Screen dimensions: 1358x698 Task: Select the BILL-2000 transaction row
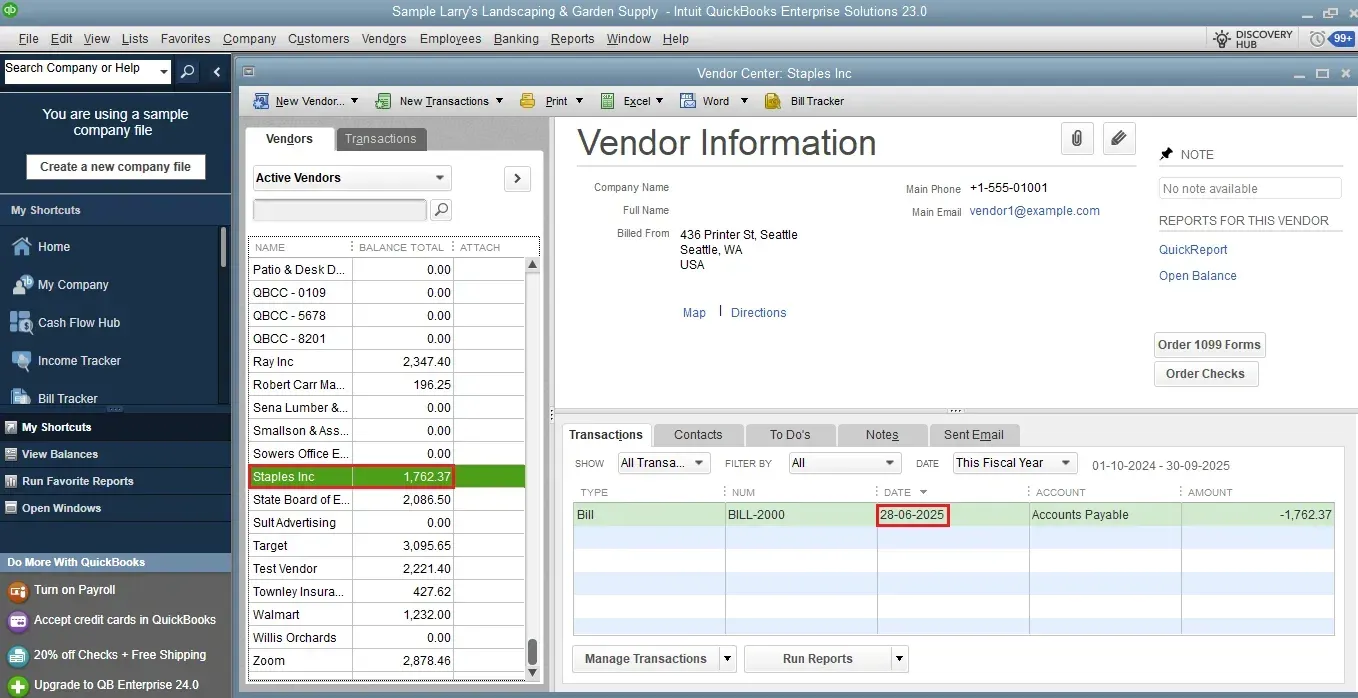(800, 515)
